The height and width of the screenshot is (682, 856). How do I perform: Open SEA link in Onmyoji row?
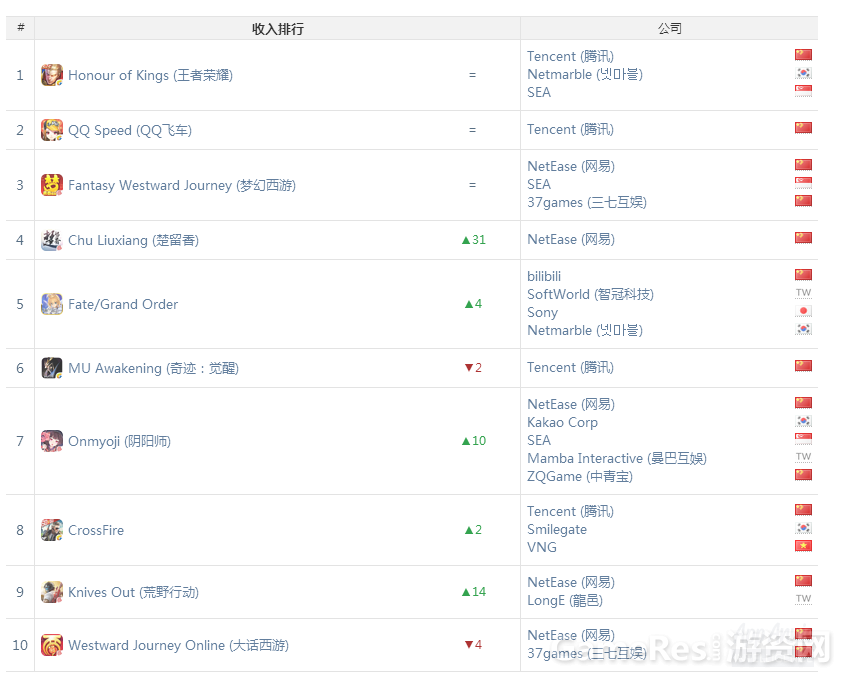(x=539, y=441)
